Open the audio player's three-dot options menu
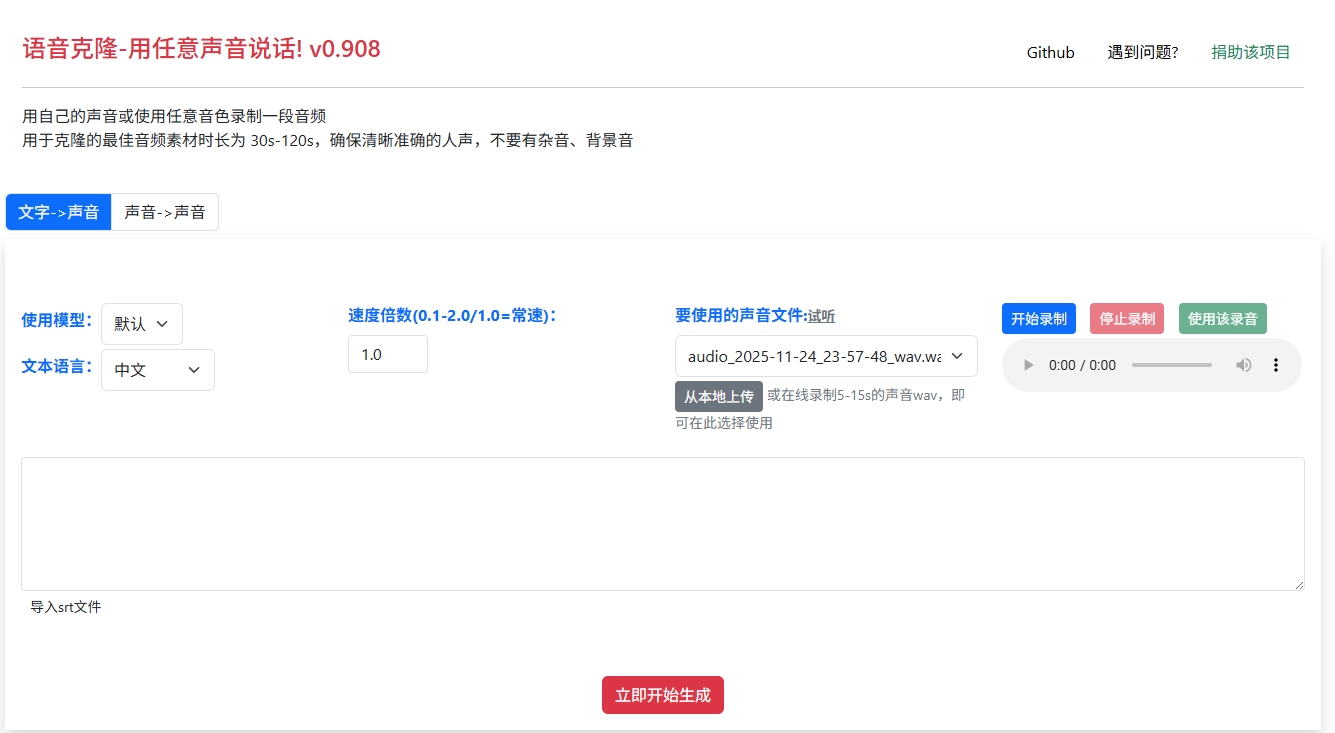1335x733 pixels. 1276,364
